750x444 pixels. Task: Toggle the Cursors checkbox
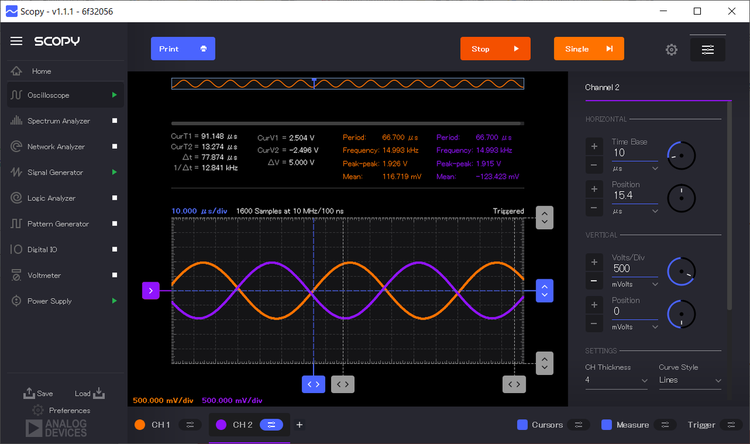[x=522, y=425]
